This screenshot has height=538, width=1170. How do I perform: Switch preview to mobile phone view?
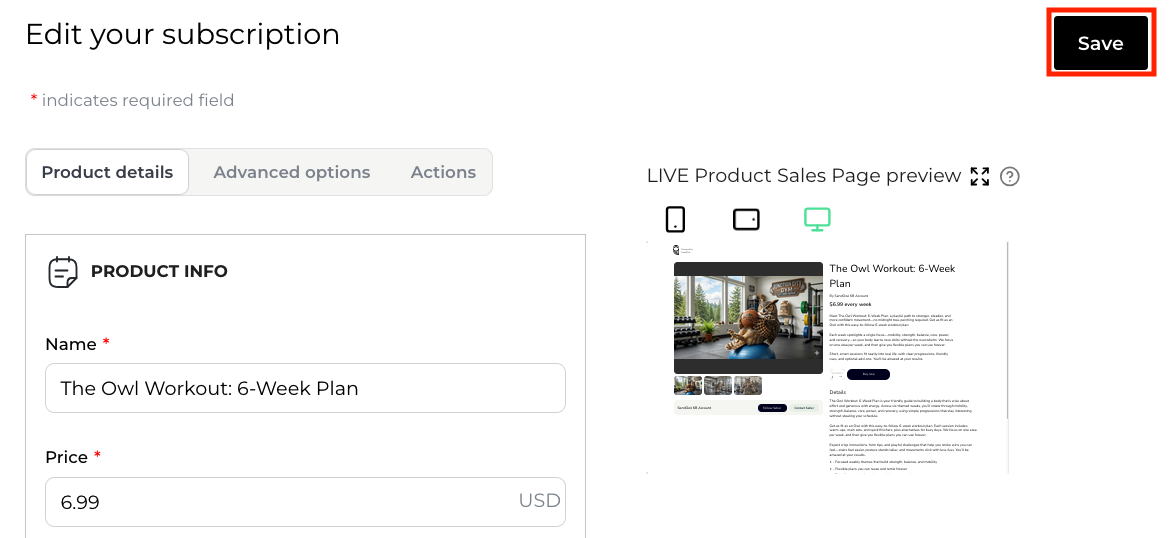tap(675, 219)
